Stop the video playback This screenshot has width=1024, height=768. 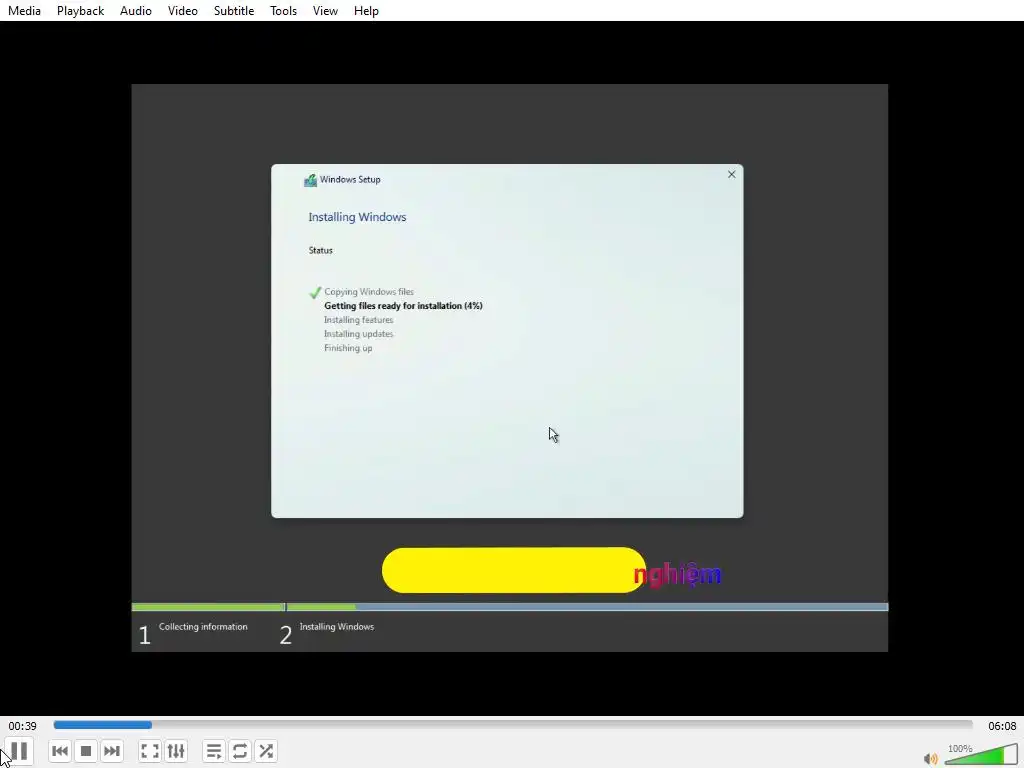point(86,751)
